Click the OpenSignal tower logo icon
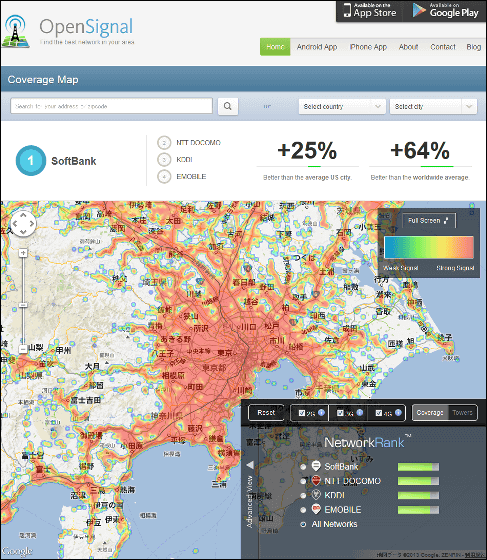 pos(15,31)
